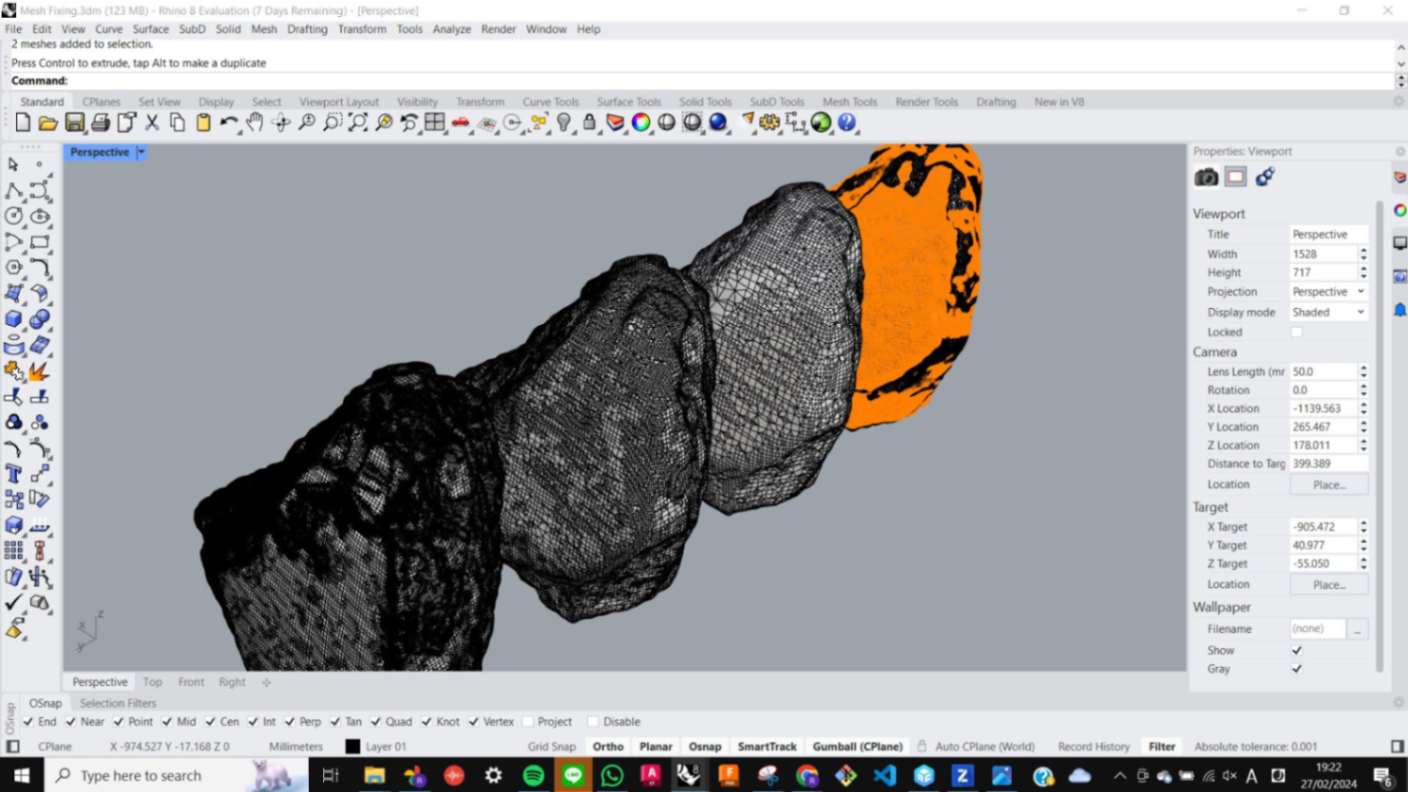
Task: Click the Cut scissors icon
Action: pos(152,123)
